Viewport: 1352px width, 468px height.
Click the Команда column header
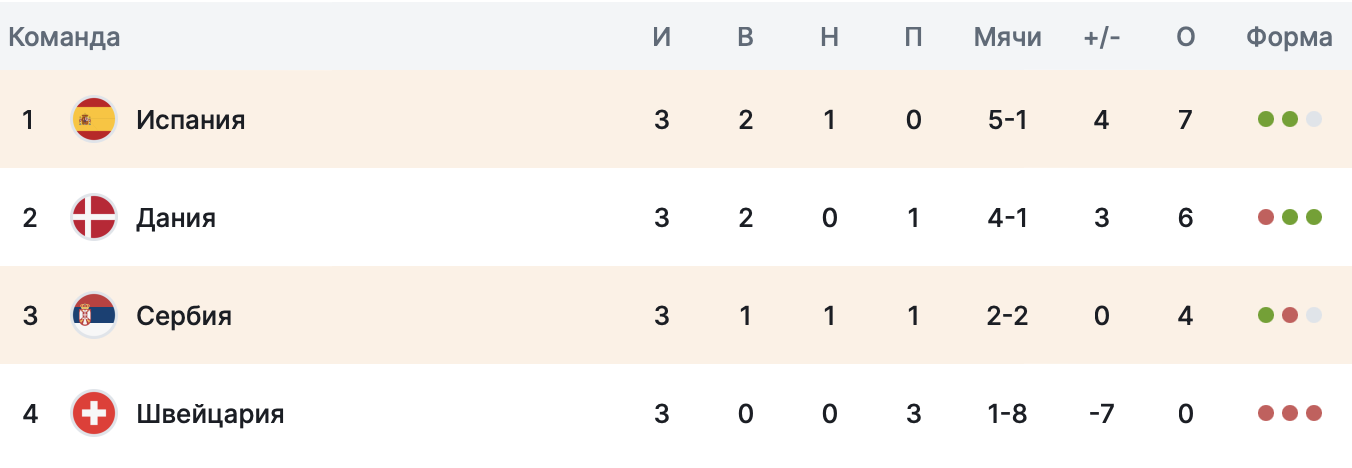64,38
